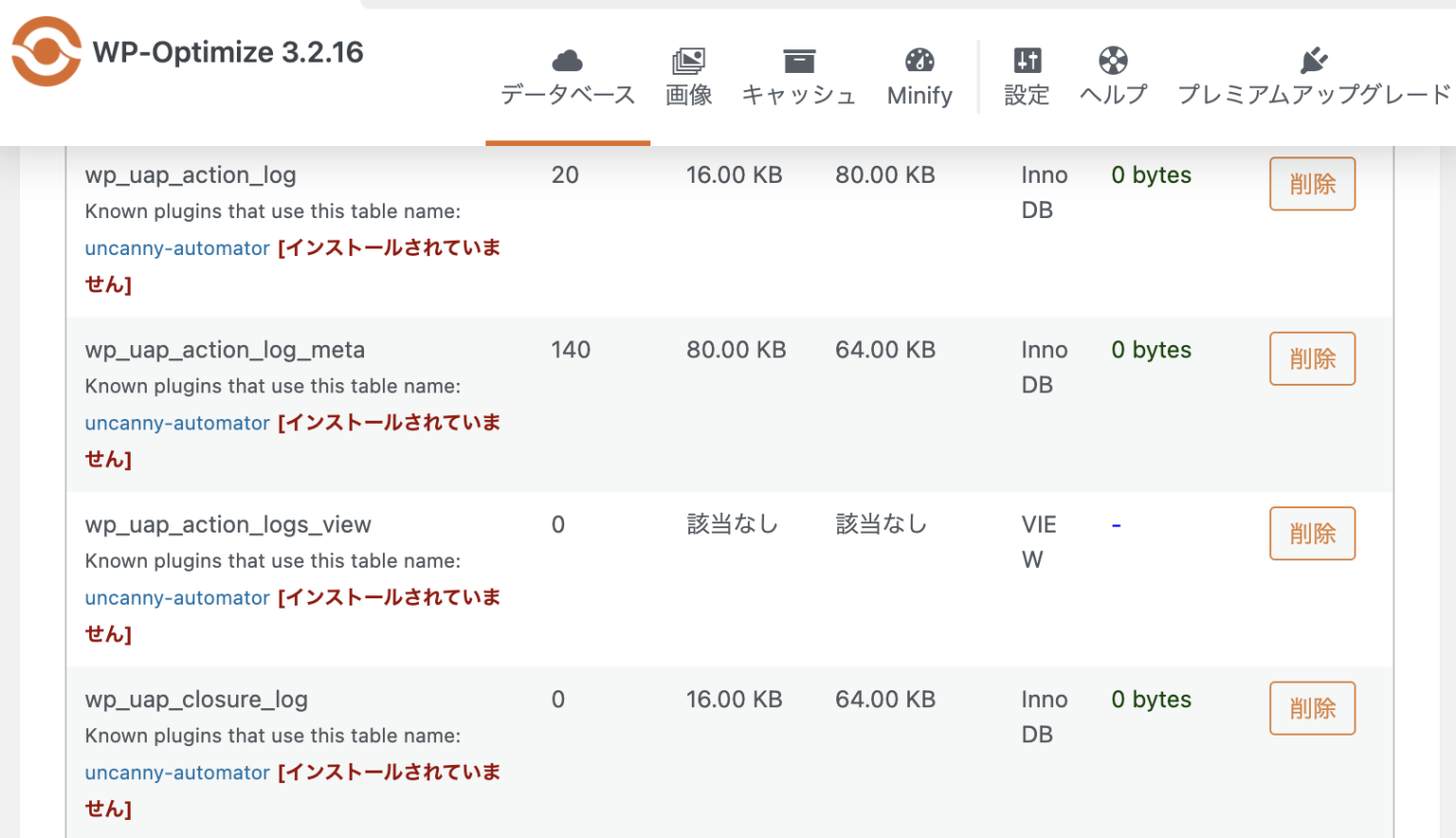Delete the wp_uap_action_logs_view table
Image resolution: width=1456 pixels, height=838 pixels.
tap(1312, 534)
